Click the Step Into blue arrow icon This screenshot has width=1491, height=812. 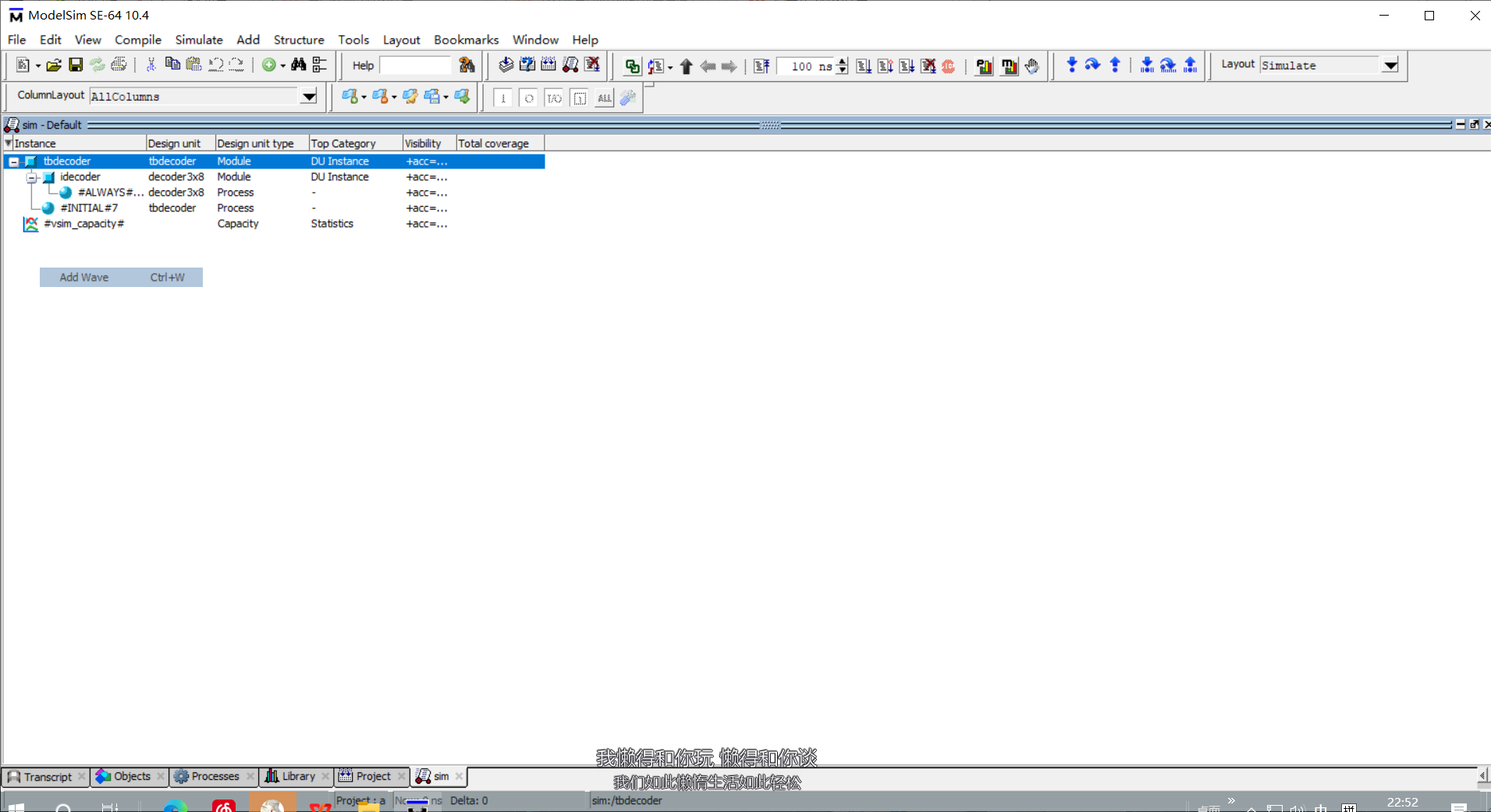coord(1072,66)
